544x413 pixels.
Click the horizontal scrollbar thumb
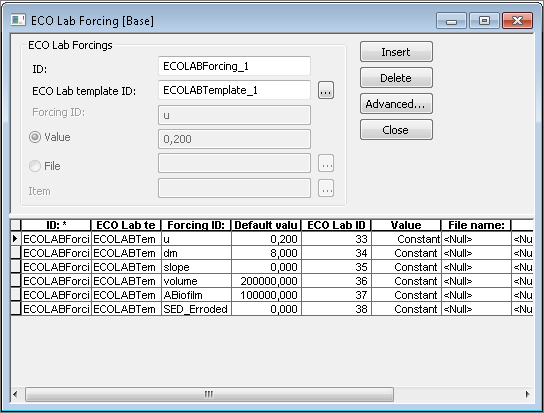coord(209,394)
